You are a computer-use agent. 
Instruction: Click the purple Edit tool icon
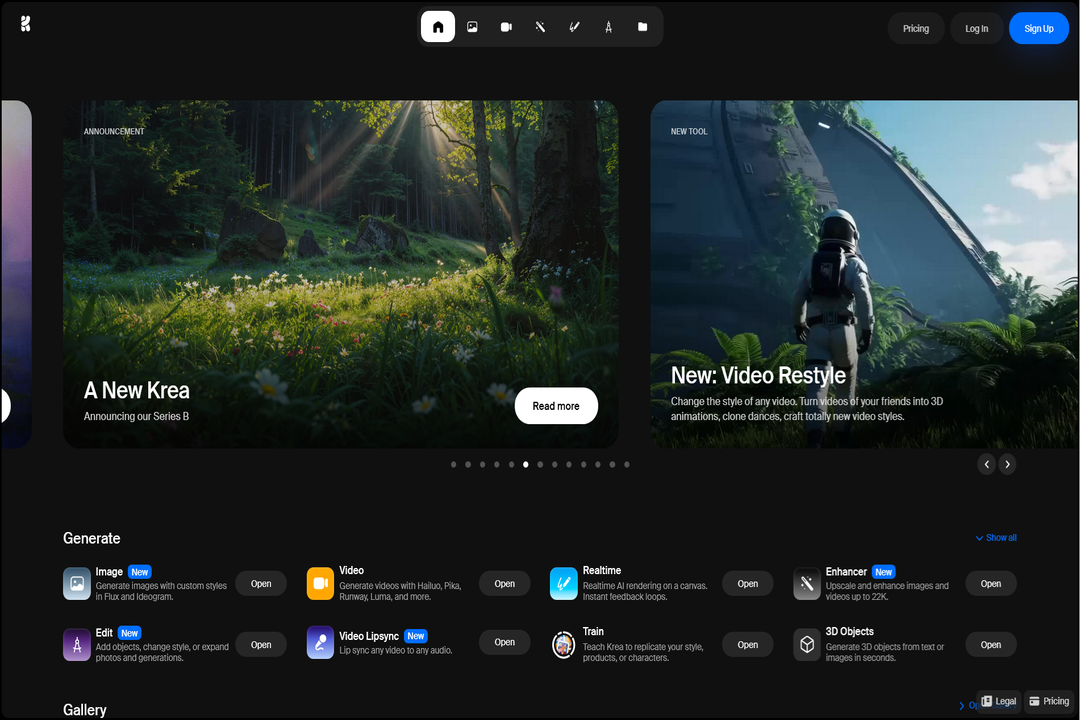coord(77,645)
